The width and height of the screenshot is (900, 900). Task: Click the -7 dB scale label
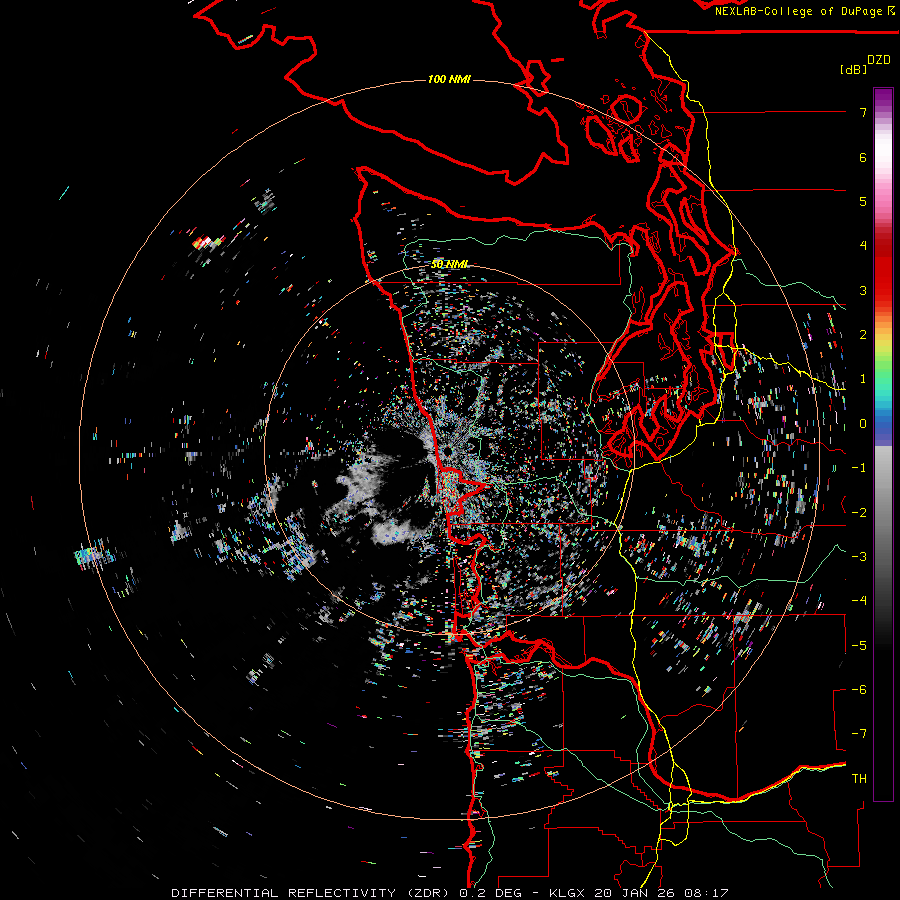click(859, 734)
